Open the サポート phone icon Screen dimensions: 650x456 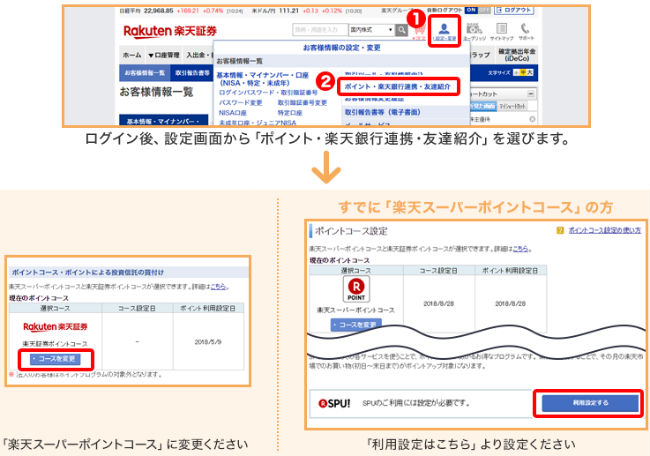tap(526, 32)
